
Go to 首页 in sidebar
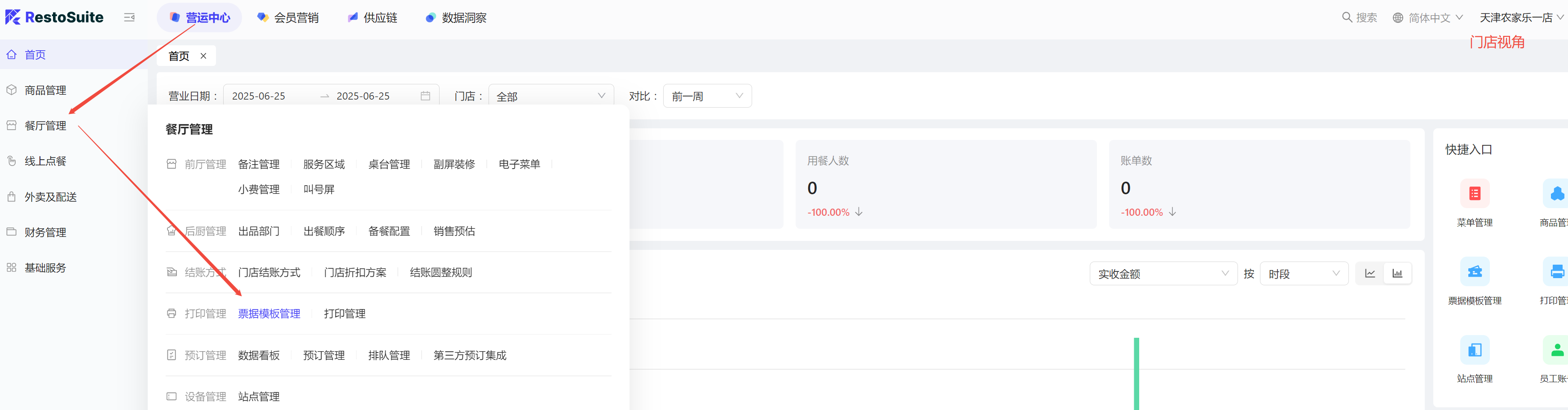pyautogui.click(x=74, y=55)
